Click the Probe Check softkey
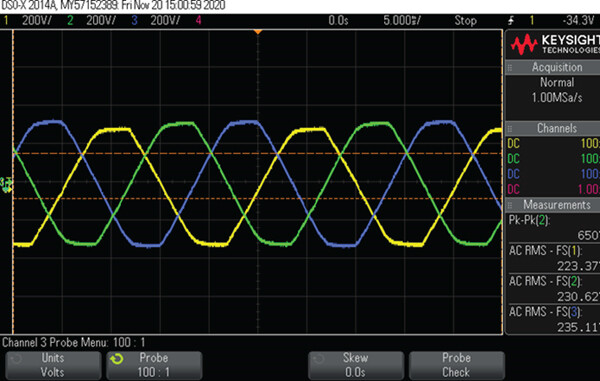The width and height of the screenshot is (600, 381). (457, 365)
